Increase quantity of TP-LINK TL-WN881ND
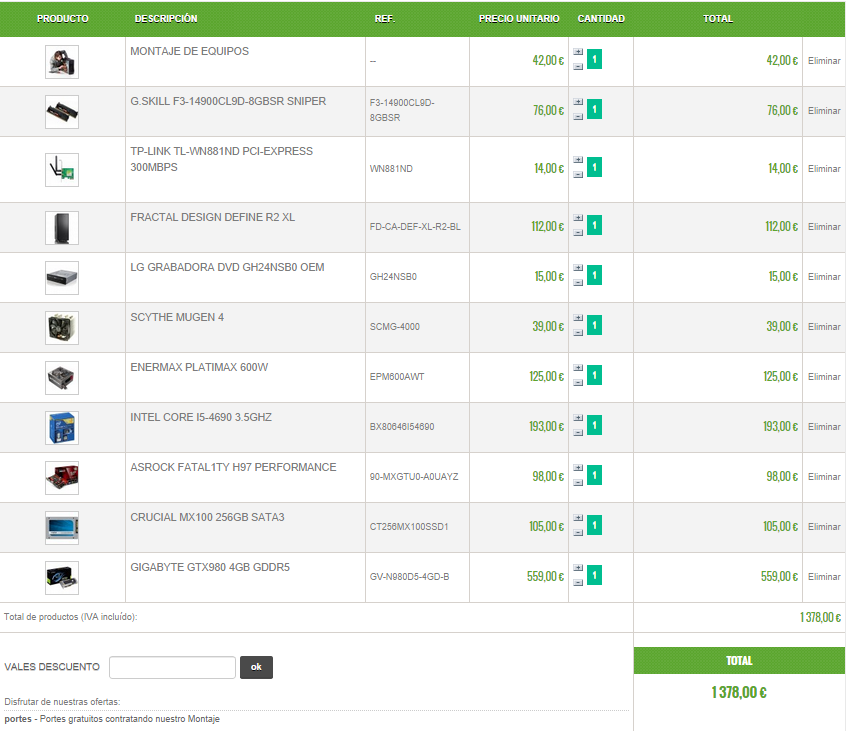Viewport: 846px width, 731px height. click(578, 160)
